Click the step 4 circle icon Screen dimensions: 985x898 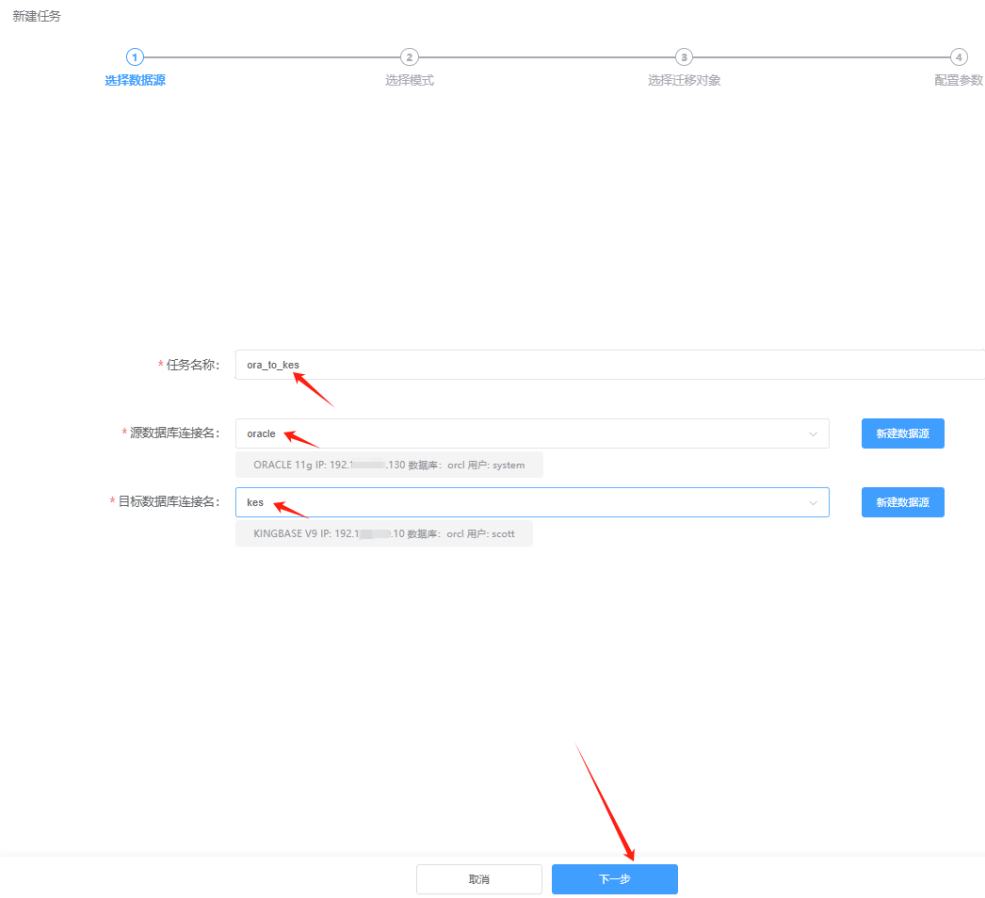coord(958,57)
